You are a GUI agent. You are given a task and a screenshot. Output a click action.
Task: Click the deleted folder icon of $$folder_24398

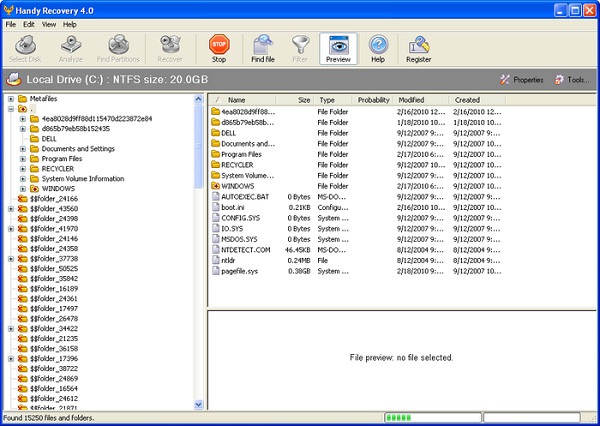tap(23, 219)
